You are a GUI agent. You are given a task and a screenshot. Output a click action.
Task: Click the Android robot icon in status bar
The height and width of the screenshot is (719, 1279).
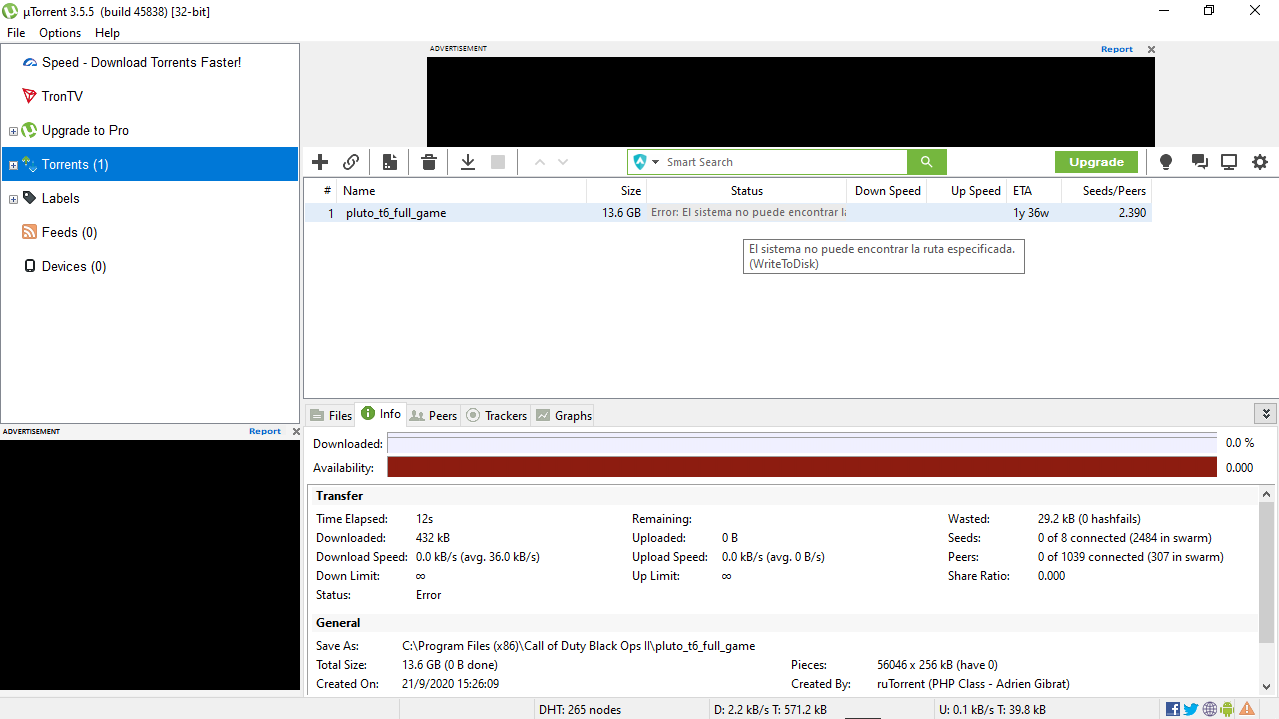pyautogui.click(x=1228, y=709)
